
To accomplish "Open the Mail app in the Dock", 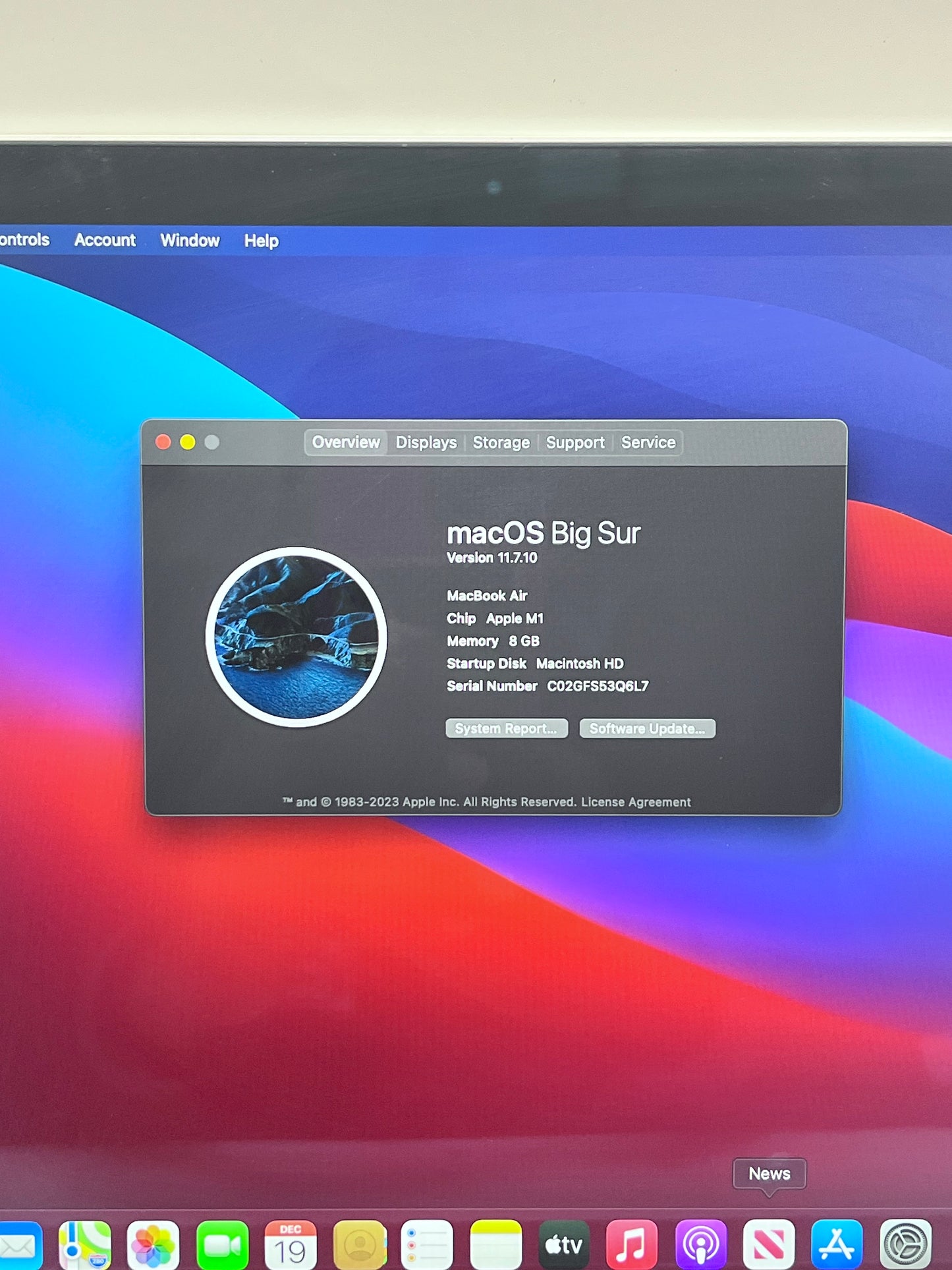I will pyautogui.click(x=20, y=1245).
